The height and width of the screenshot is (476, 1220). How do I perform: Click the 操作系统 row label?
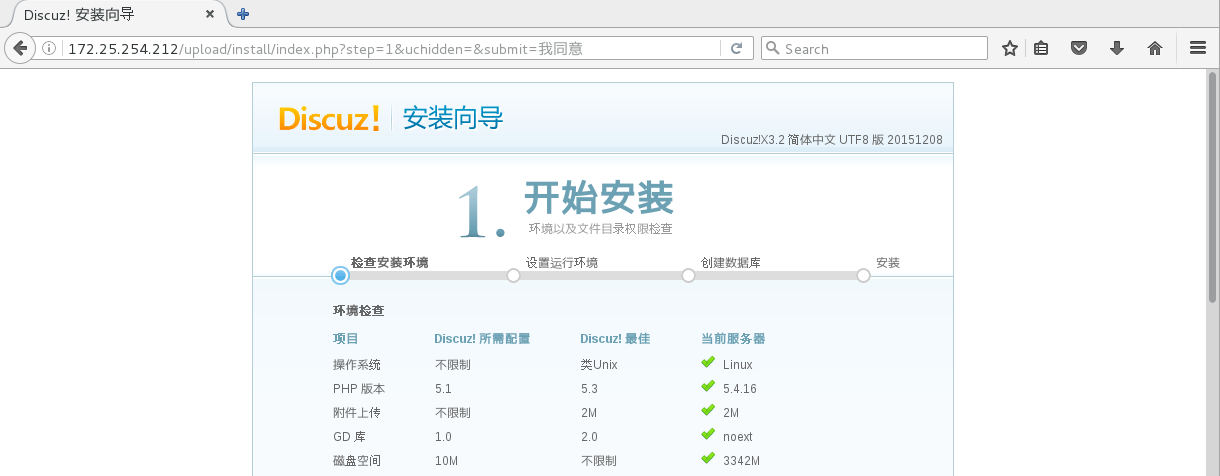coord(357,364)
